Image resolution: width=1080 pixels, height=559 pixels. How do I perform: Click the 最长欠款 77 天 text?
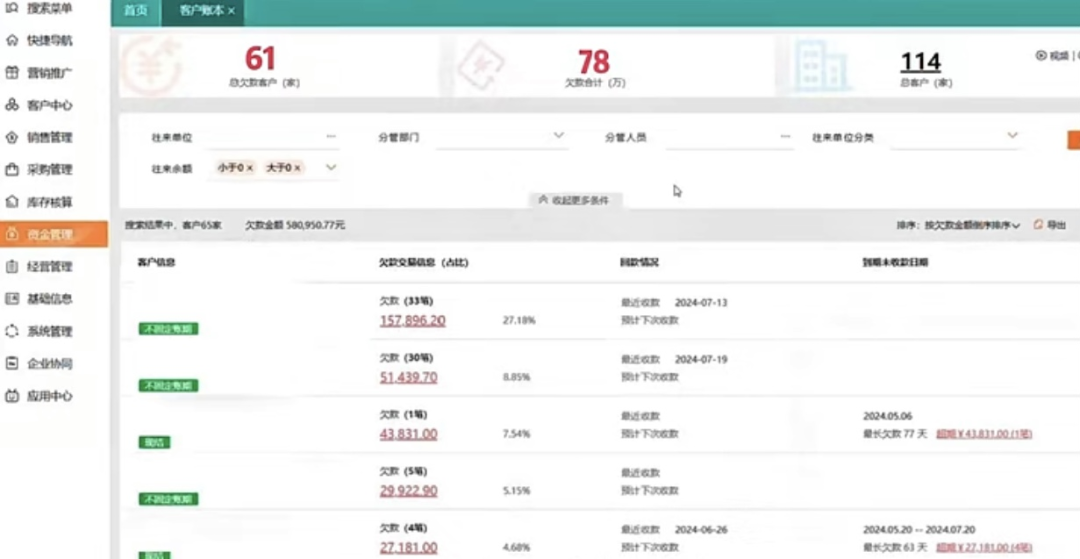(x=895, y=434)
